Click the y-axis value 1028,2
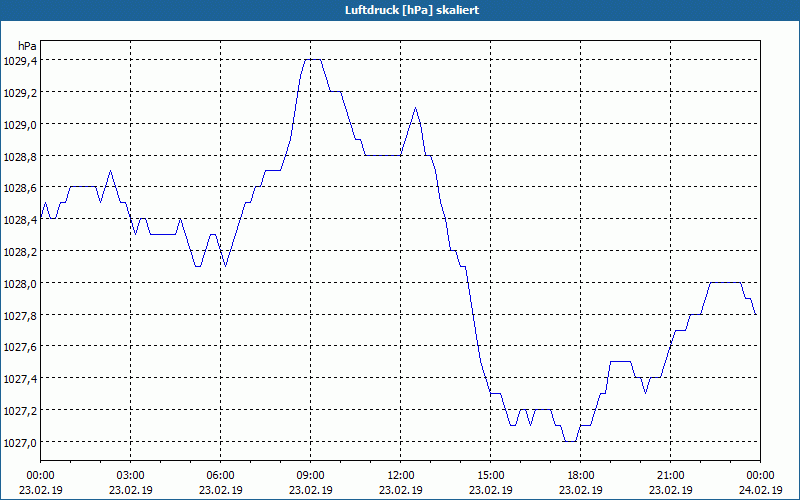Screen dimensions: 800x500 click(x=20, y=252)
